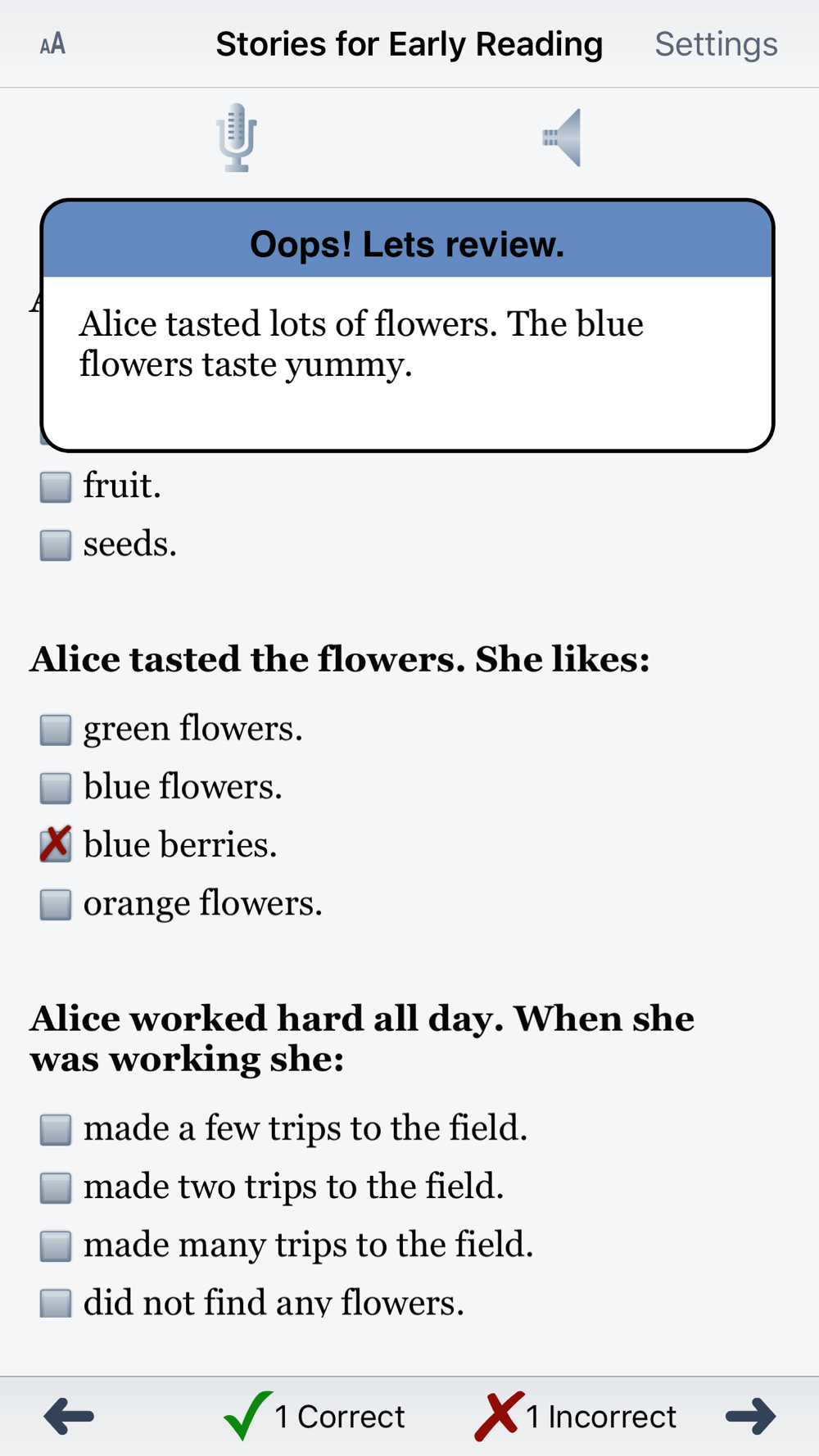Tap the red Incorrect X icon
Viewport: 819px width, 1456px height.
(x=498, y=1416)
